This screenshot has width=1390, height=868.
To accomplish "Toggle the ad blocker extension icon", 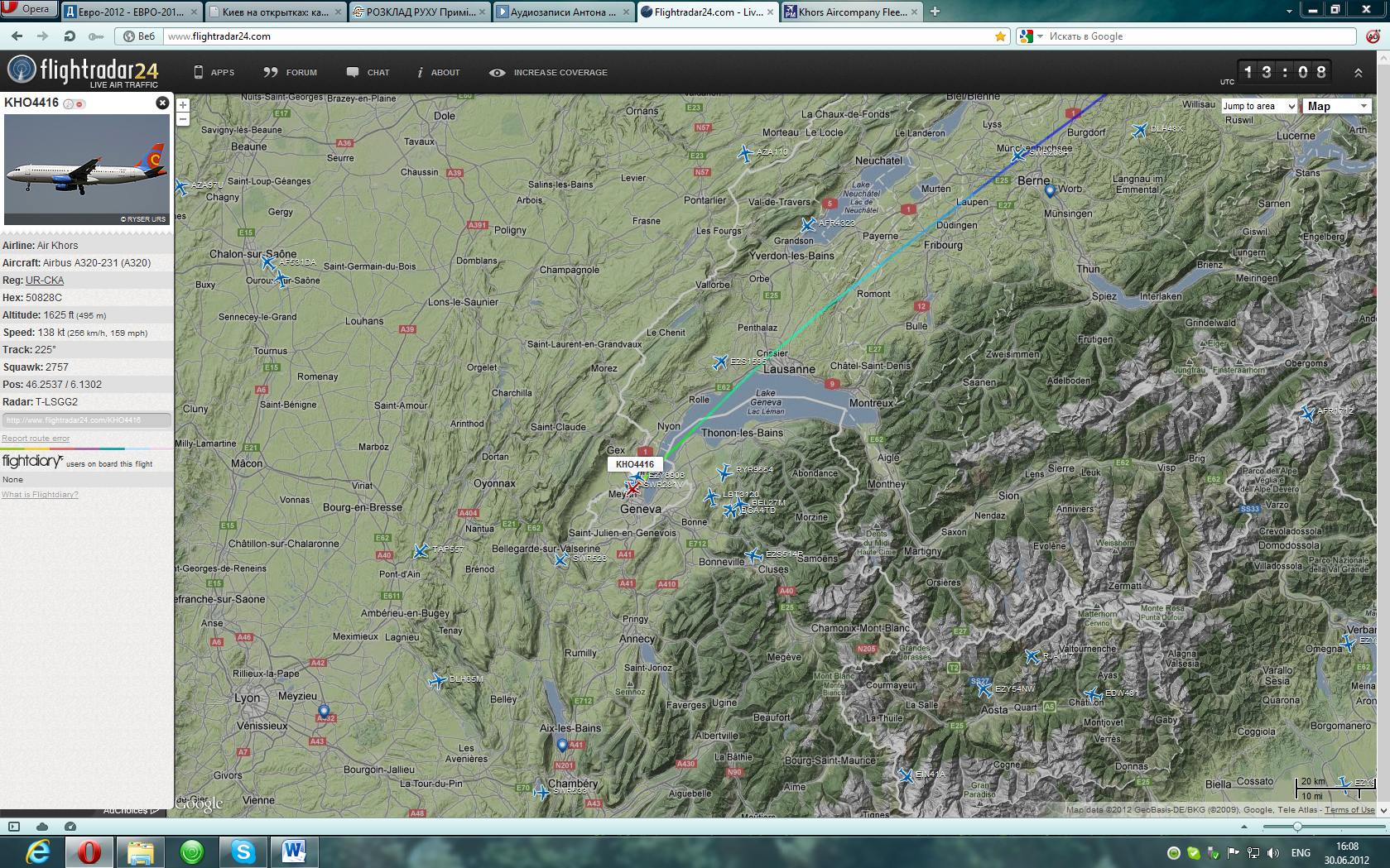I will coord(1372,36).
